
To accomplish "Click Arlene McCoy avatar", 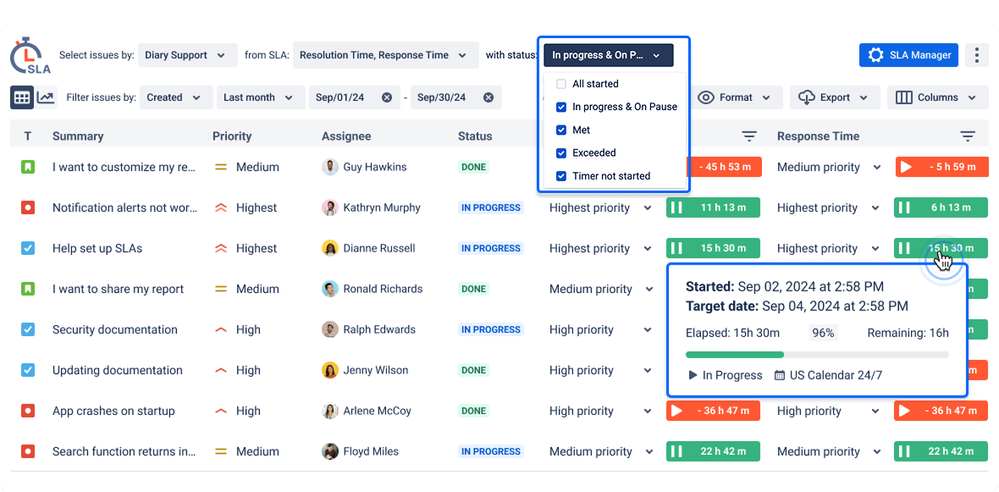I will coord(329,411).
